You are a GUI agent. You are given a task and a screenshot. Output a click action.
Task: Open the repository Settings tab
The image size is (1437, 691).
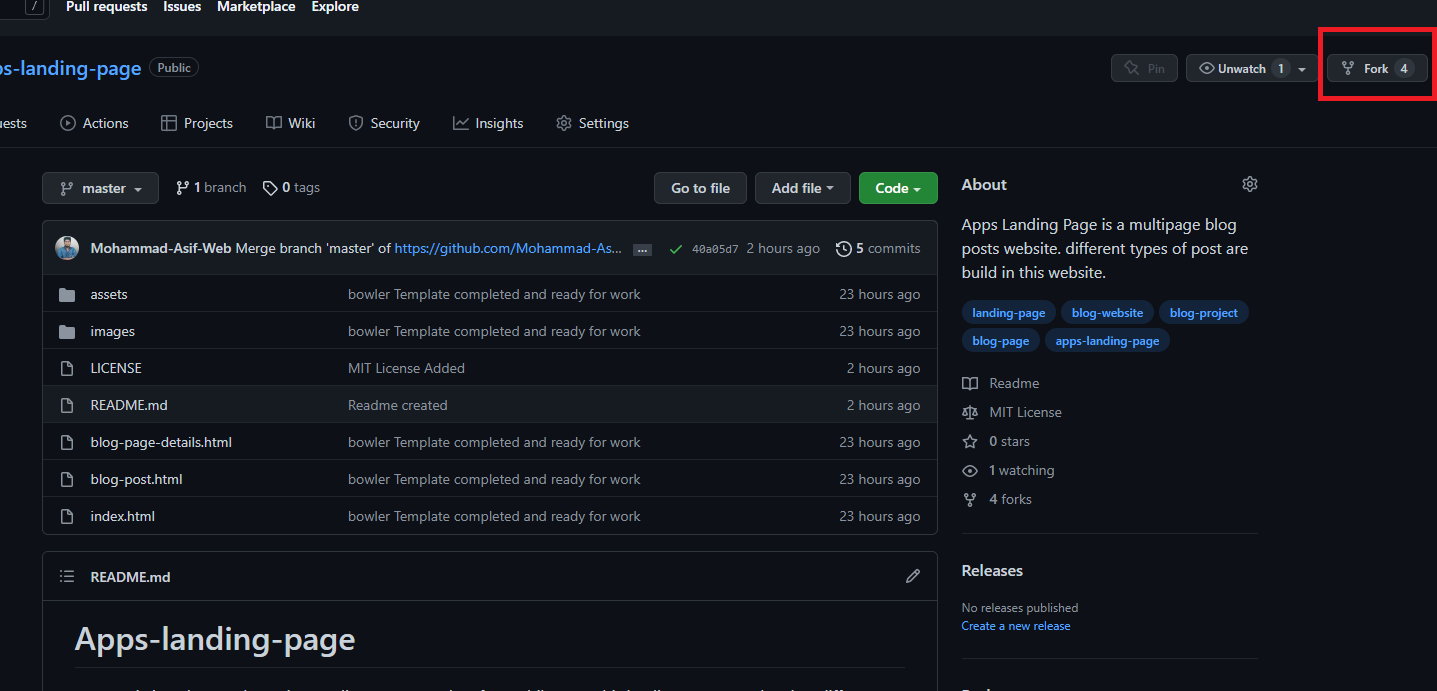tap(592, 123)
